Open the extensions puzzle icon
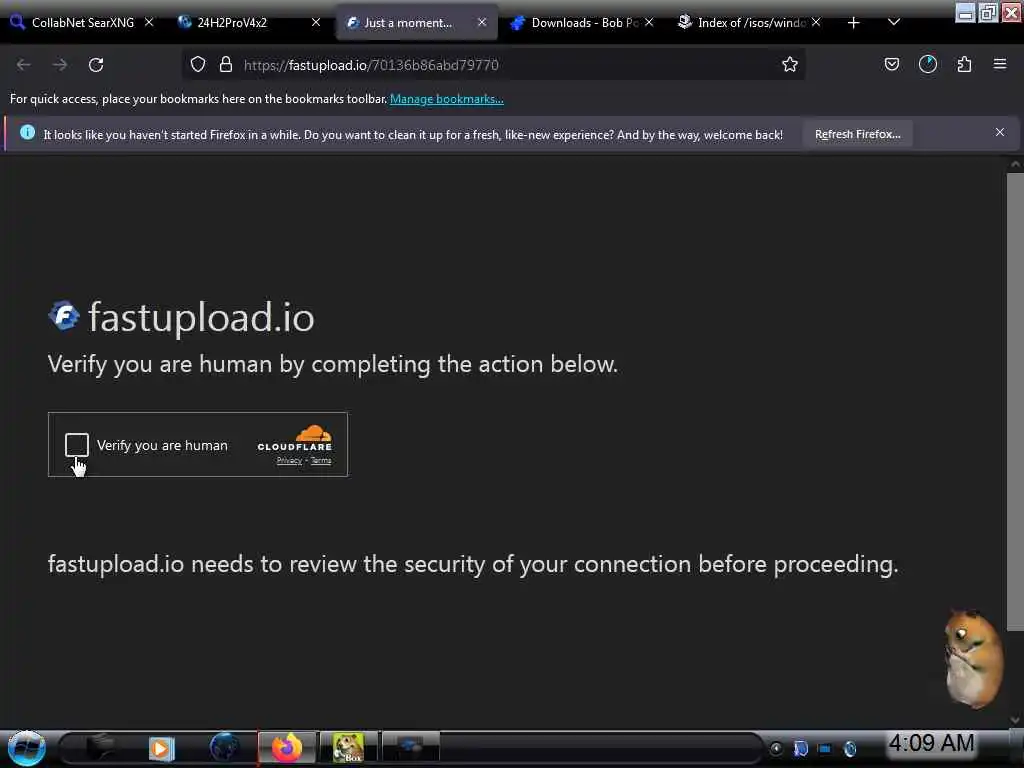This screenshot has width=1024, height=768. point(964,64)
